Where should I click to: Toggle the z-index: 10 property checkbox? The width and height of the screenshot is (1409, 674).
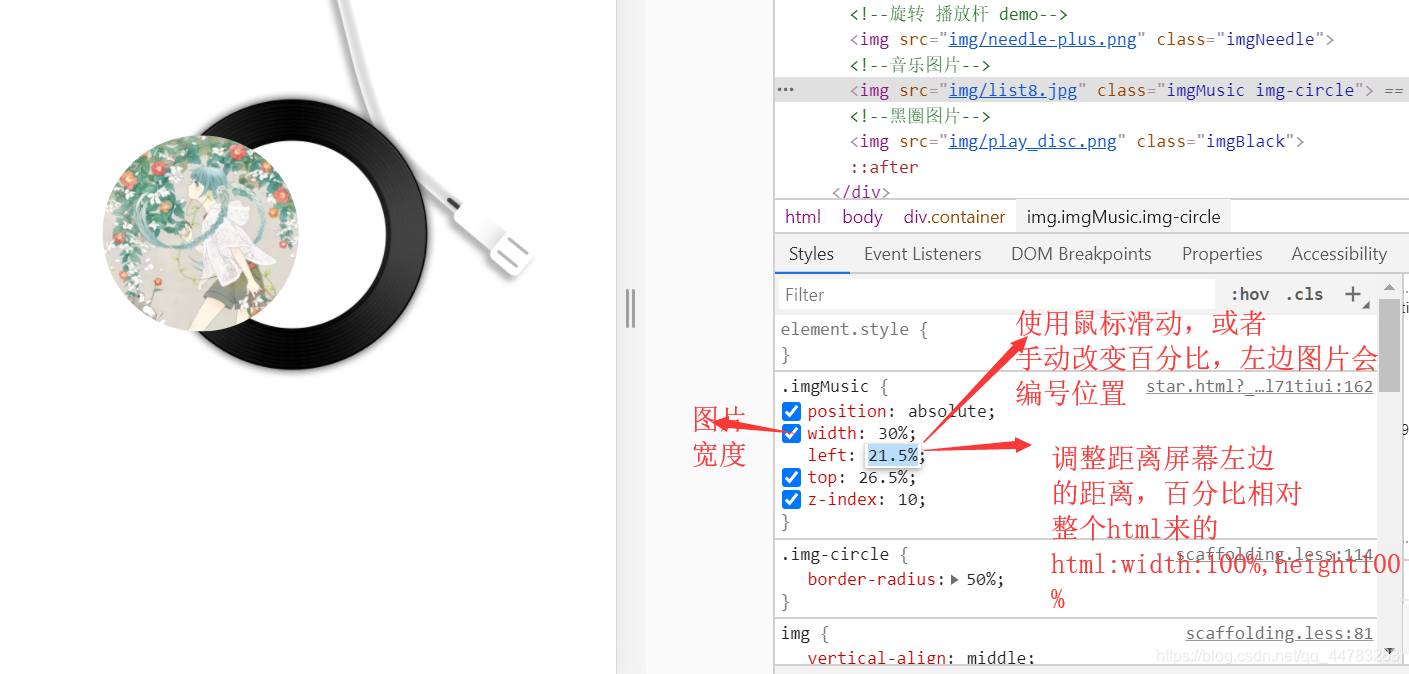pyautogui.click(x=792, y=499)
